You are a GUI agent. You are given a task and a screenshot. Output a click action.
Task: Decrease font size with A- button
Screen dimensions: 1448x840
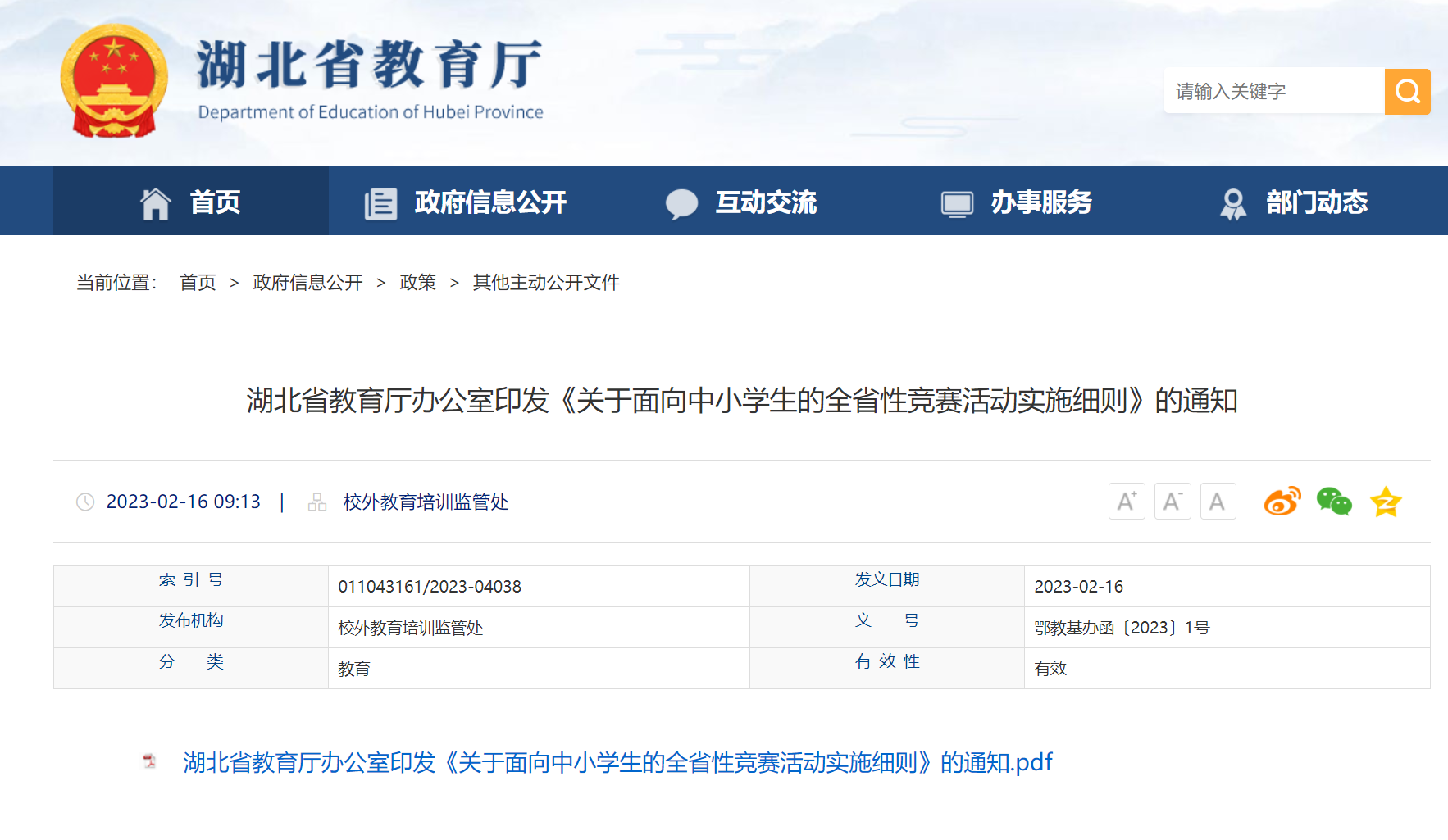point(1173,501)
